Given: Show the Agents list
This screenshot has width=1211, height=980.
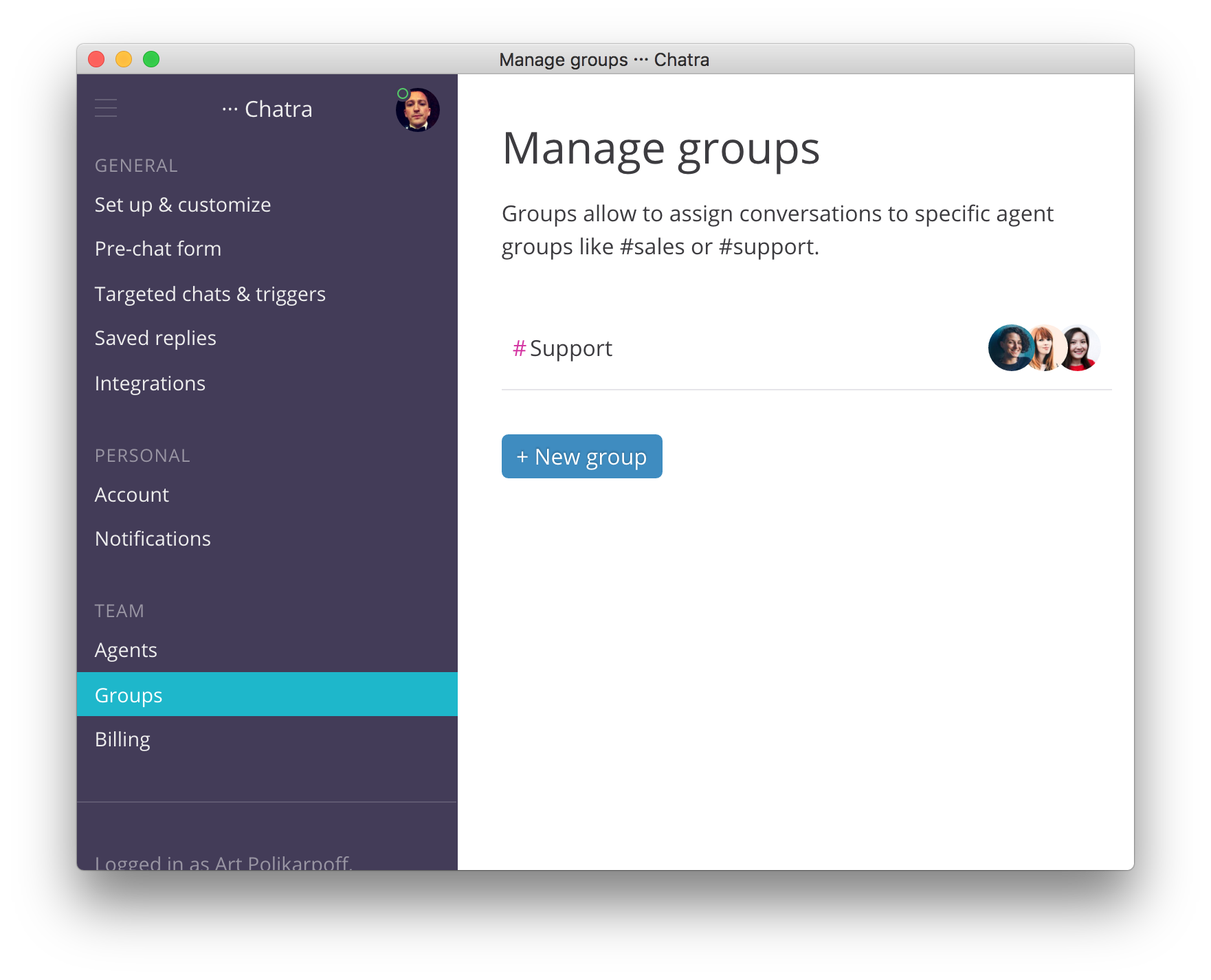Looking at the screenshot, I should point(126,650).
